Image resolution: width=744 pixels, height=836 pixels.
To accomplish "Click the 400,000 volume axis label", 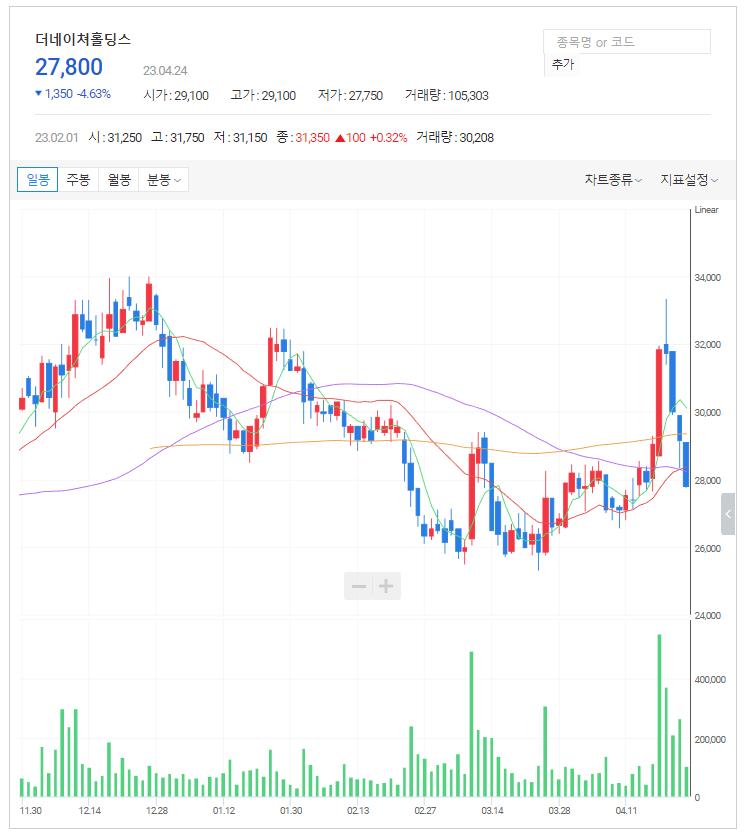I will pos(710,680).
